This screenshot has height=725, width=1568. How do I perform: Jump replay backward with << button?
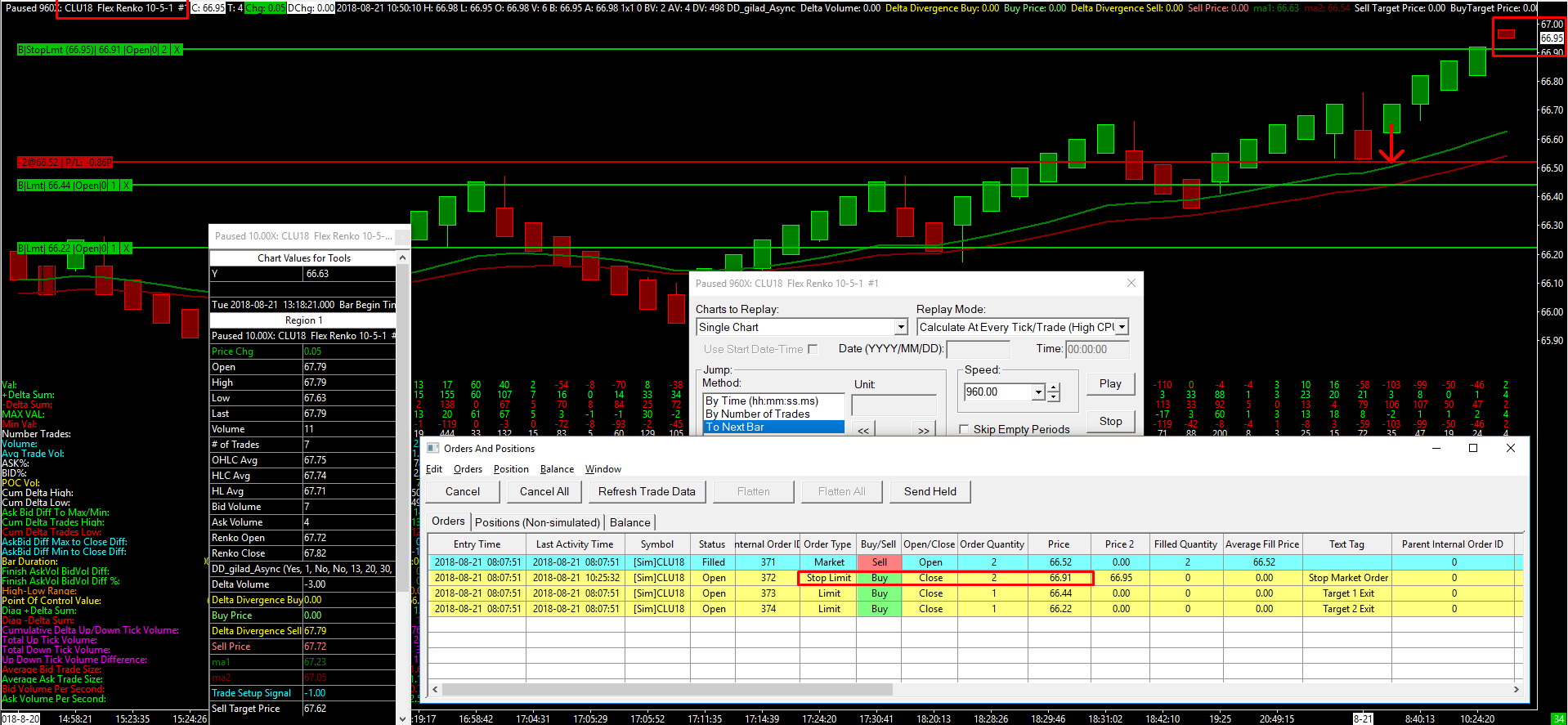tap(863, 430)
